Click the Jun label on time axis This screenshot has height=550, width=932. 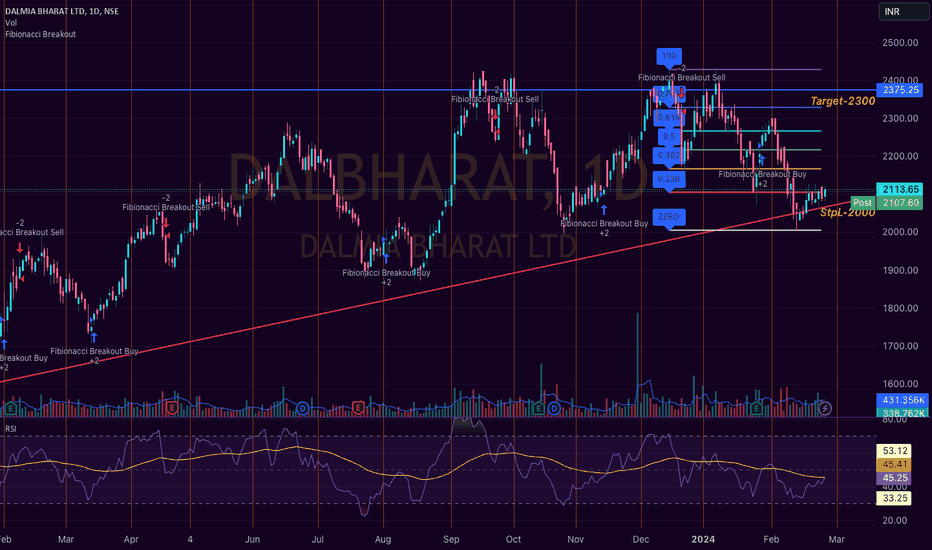tap(253, 539)
